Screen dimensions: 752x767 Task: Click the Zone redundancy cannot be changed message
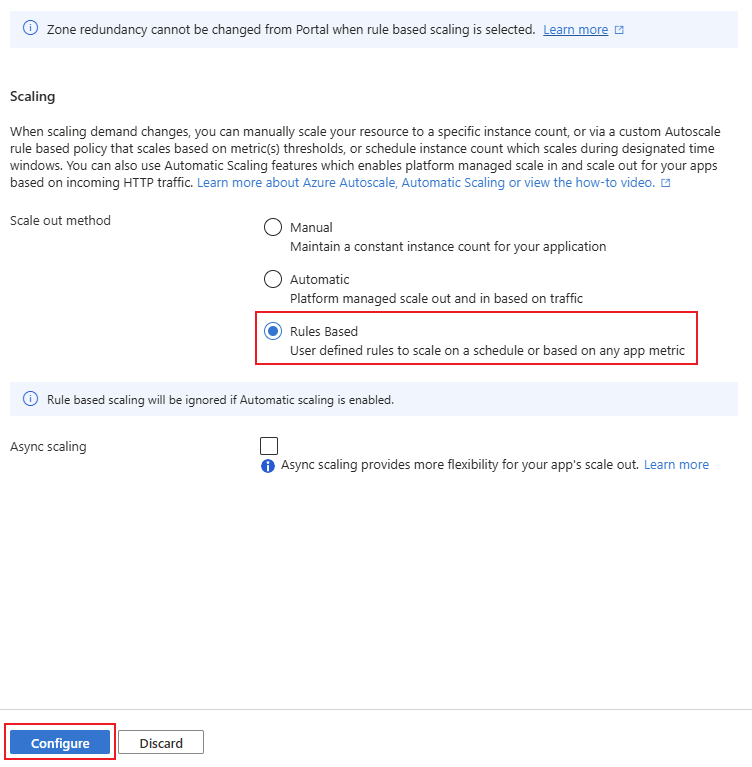(x=290, y=30)
